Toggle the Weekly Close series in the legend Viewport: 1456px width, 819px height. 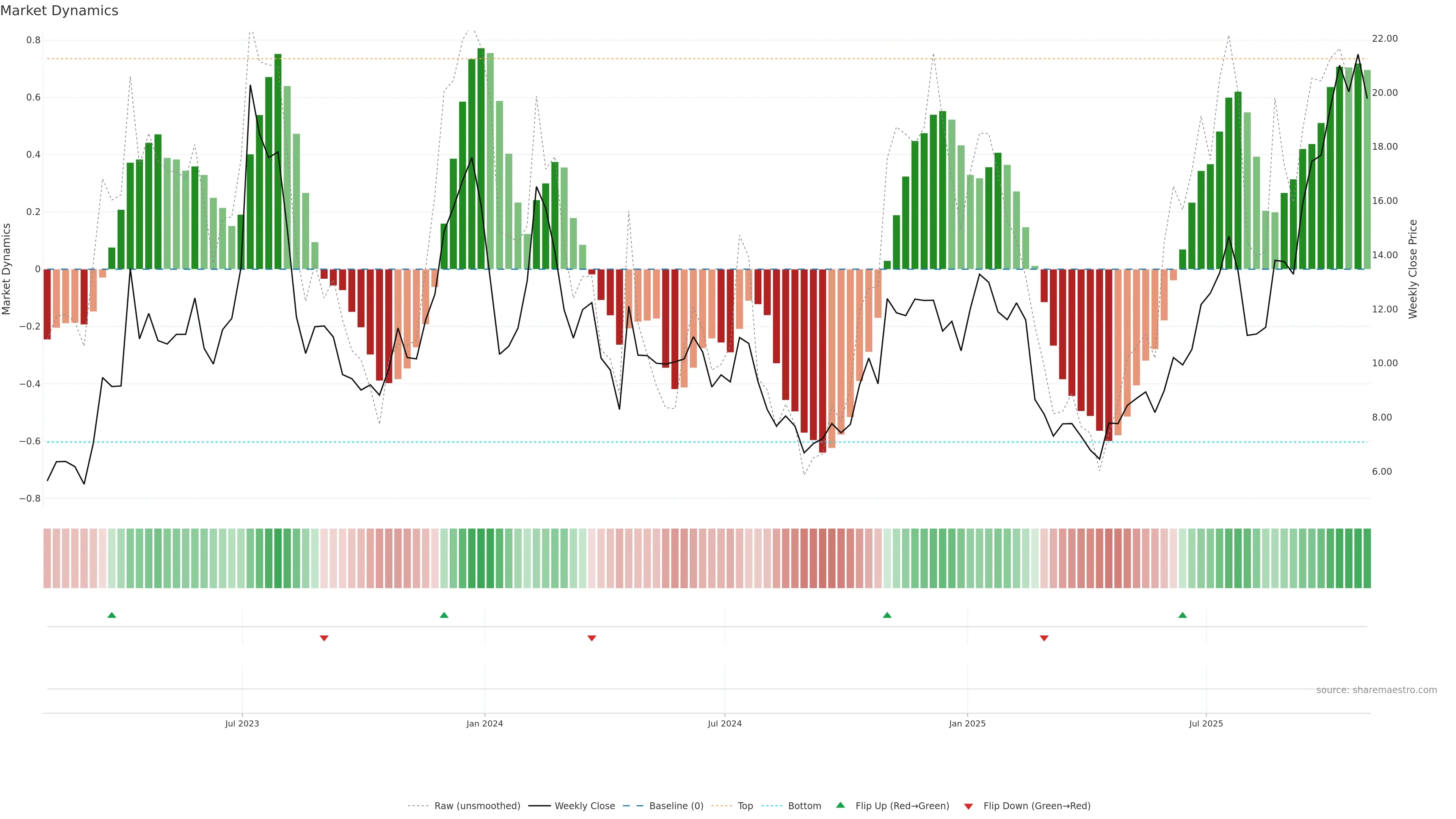pos(584,806)
